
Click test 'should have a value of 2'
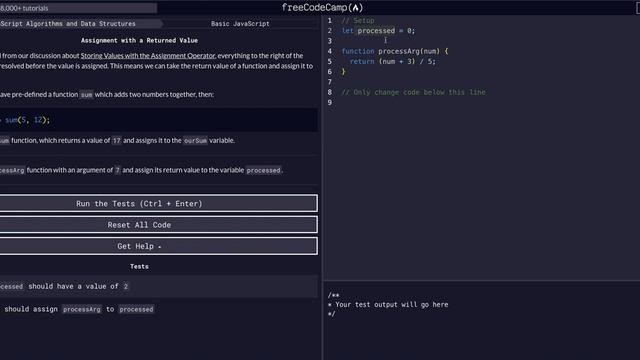(158, 286)
